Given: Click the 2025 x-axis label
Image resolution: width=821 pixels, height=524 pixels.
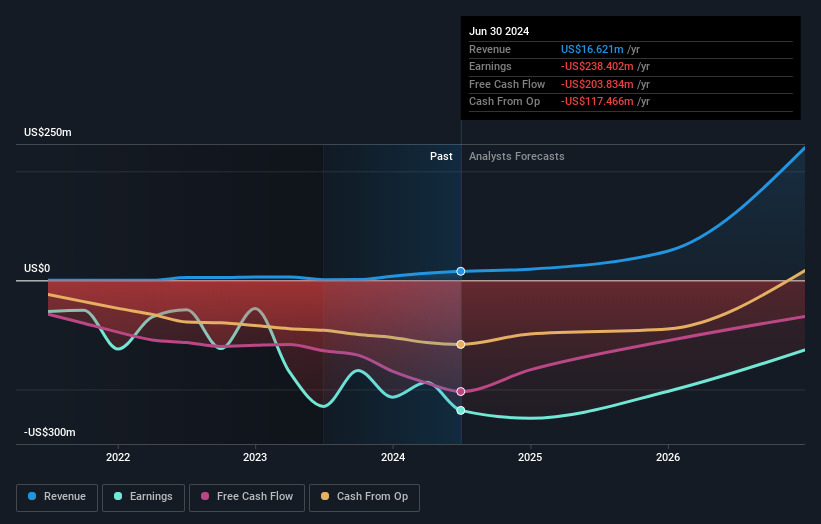Looking at the screenshot, I should pyautogui.click(x=530, y=457).
